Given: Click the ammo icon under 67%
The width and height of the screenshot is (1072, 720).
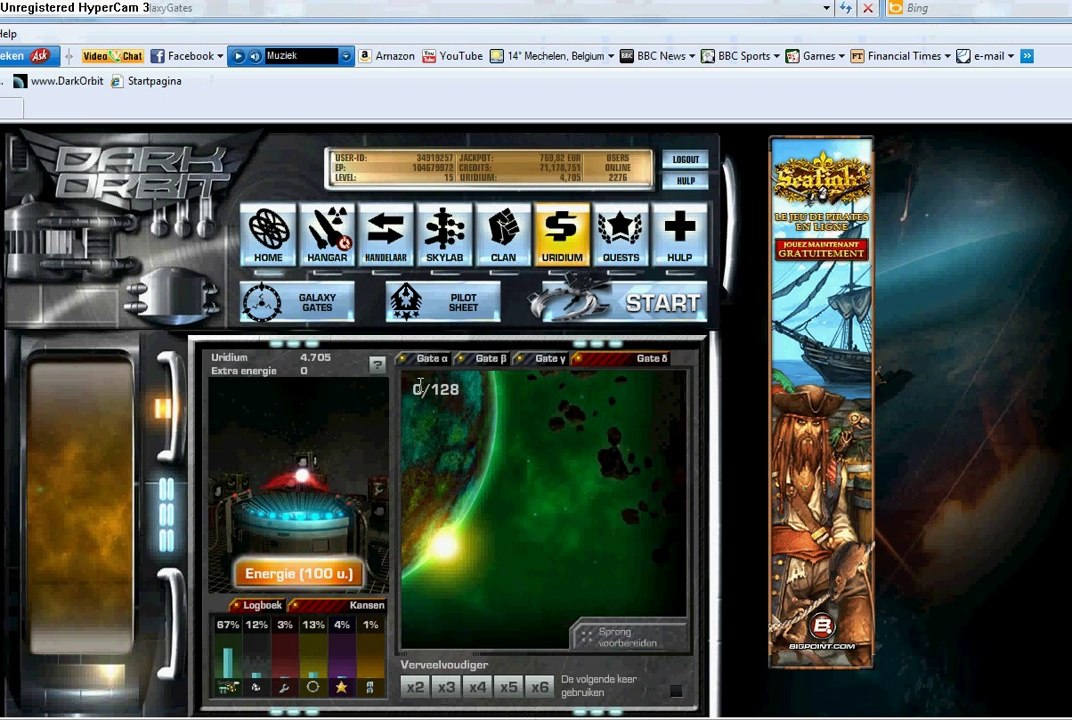Looking at the screenshot, I should 228,687.
